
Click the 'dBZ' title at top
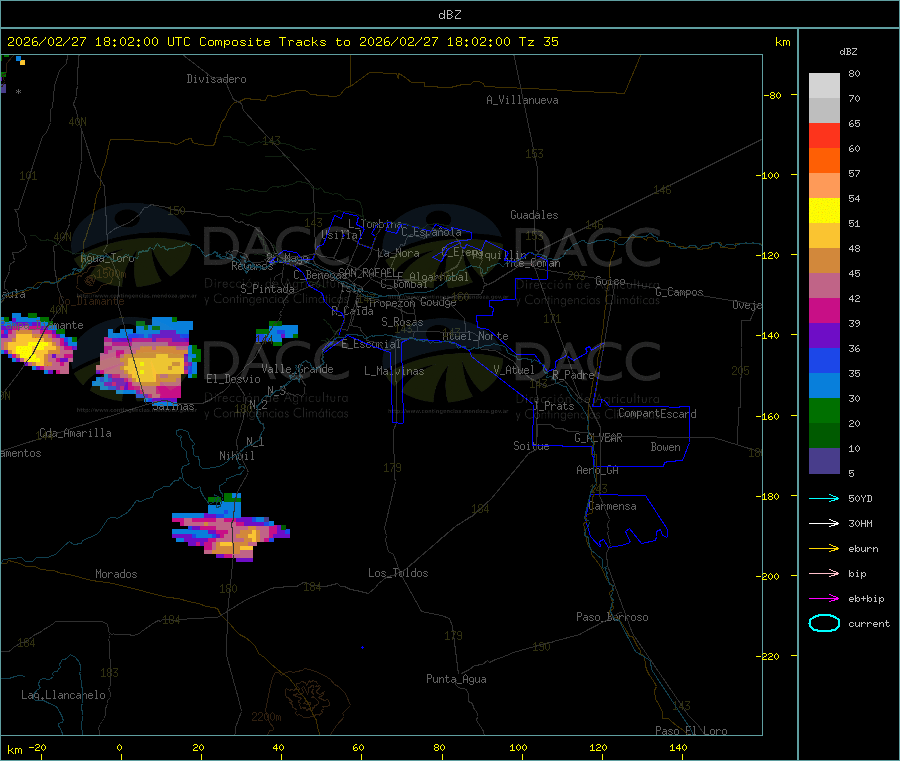(x=449, y=14)
